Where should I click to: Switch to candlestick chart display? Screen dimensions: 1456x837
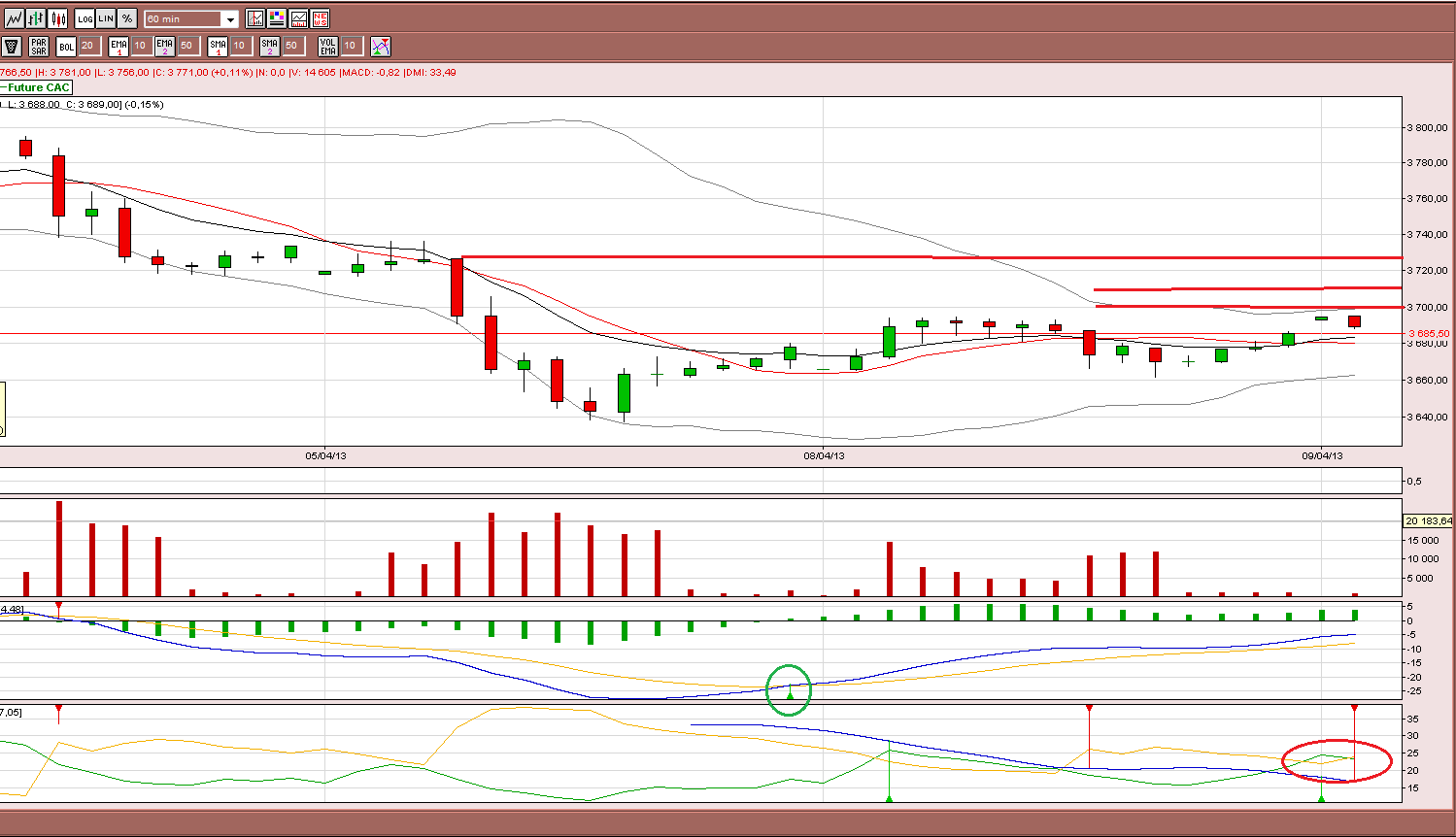(58, 18)
